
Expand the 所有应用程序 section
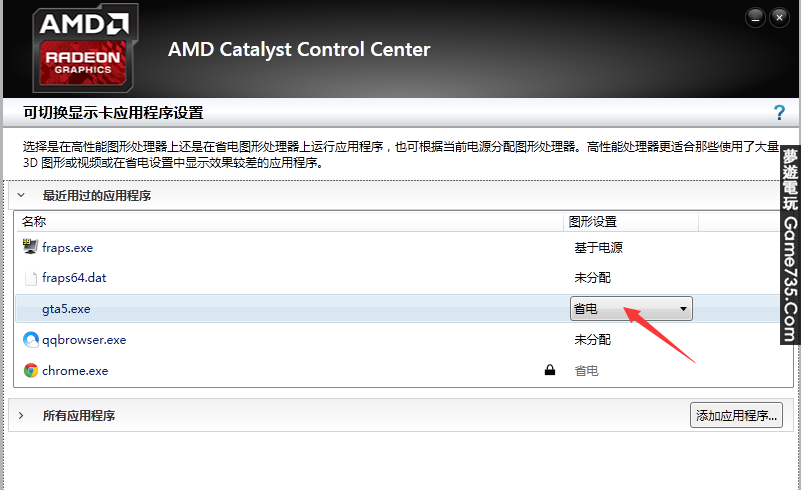pyautogui.click(x=21, y=415)
